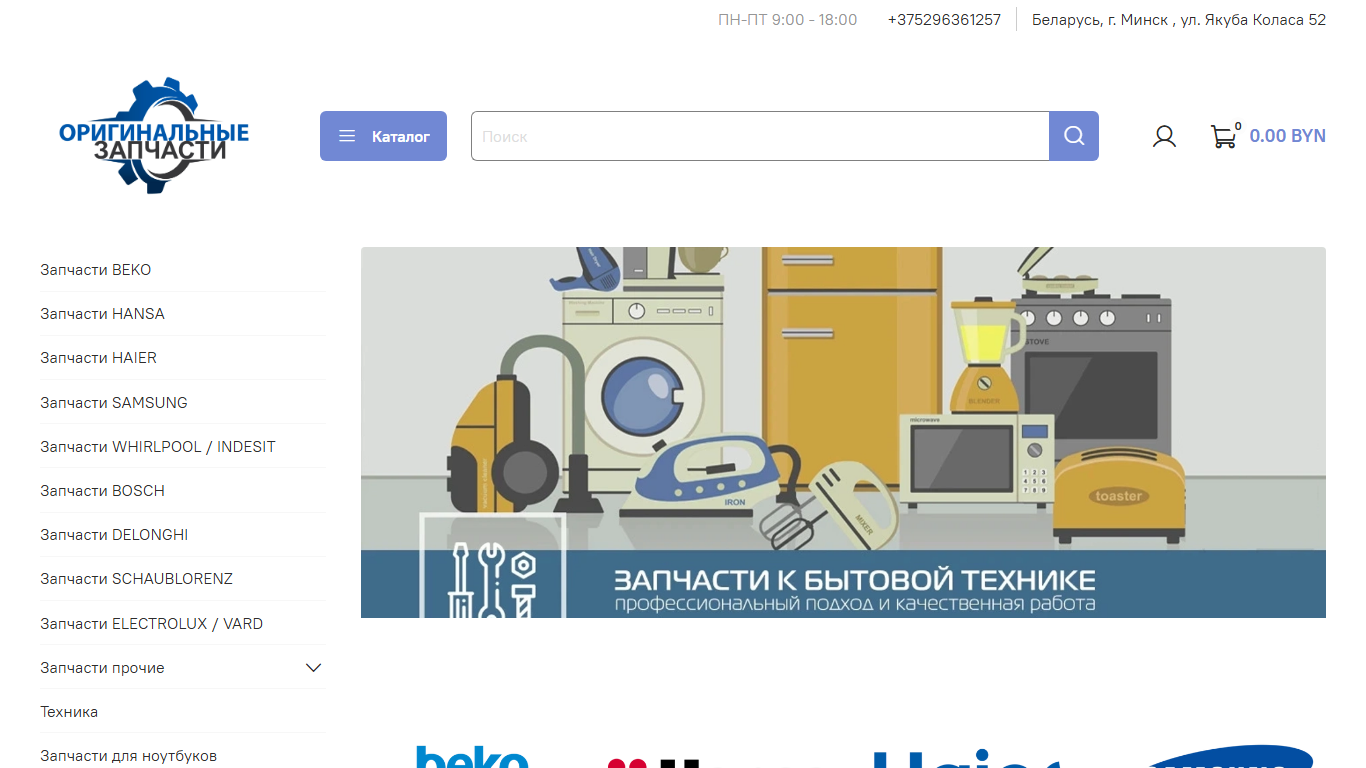Open Запчасти для ноутбуков category
This screenshot has height=768, width=1366.
pos(128,755)
